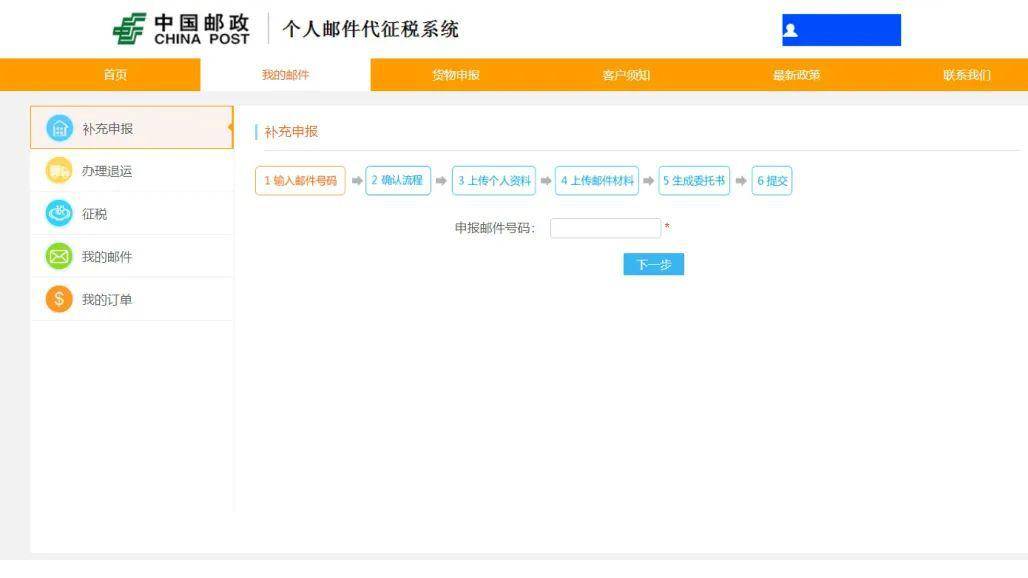1028x578 pixels.
Task: Open the 最新政策 tab
Action: pos(797,75)
